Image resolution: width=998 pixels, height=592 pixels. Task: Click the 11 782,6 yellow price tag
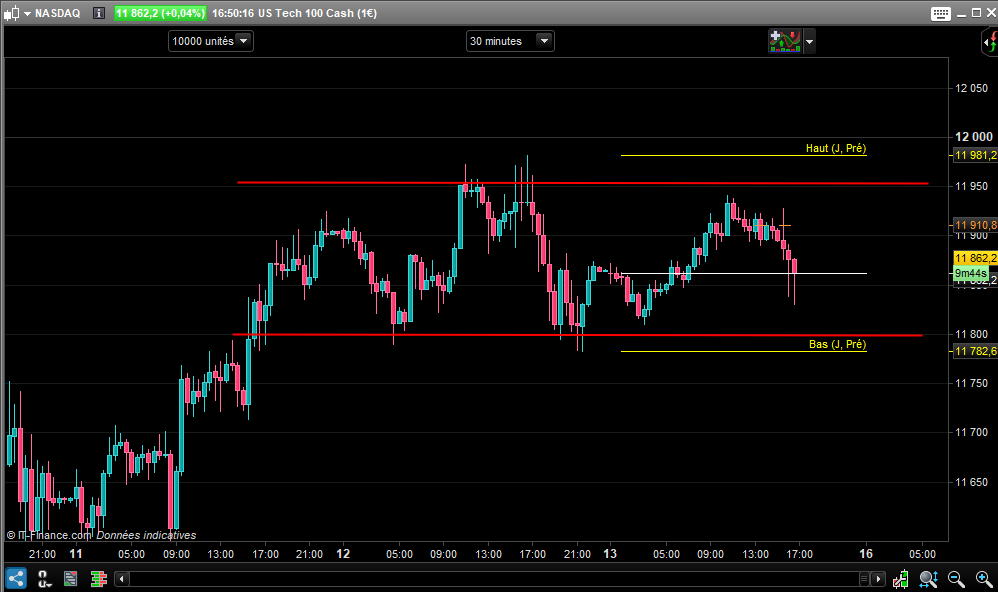975,351
